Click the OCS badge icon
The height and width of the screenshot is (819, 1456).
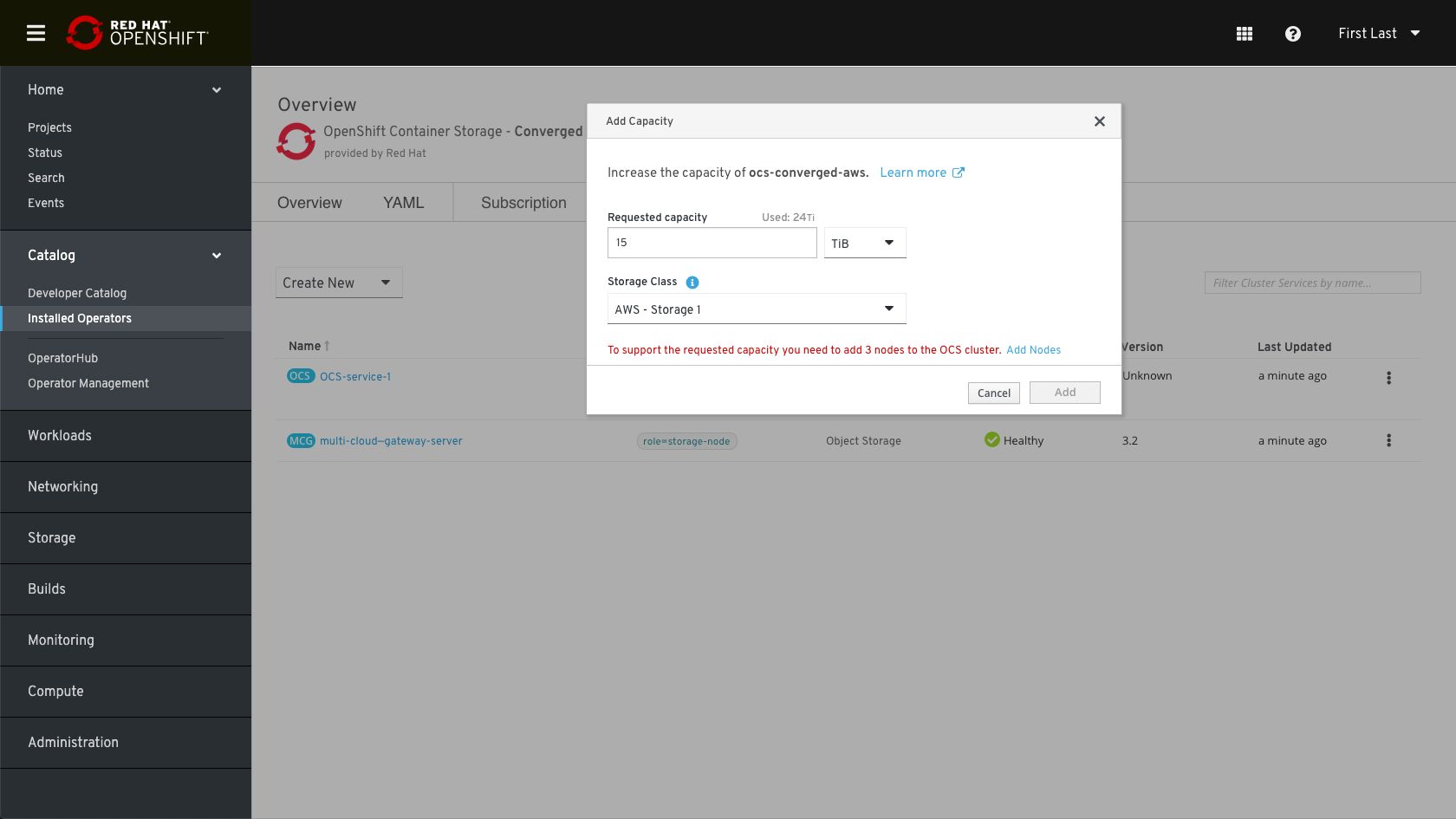click(x=301, y=376)
